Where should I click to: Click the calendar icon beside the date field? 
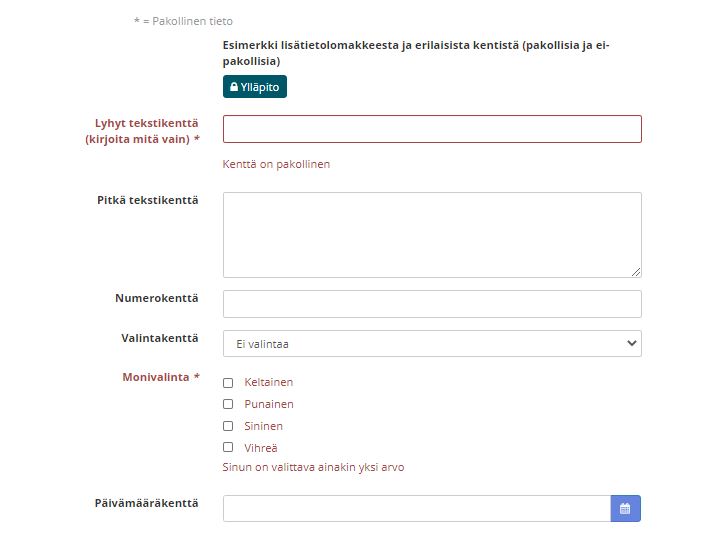[625, 509]
